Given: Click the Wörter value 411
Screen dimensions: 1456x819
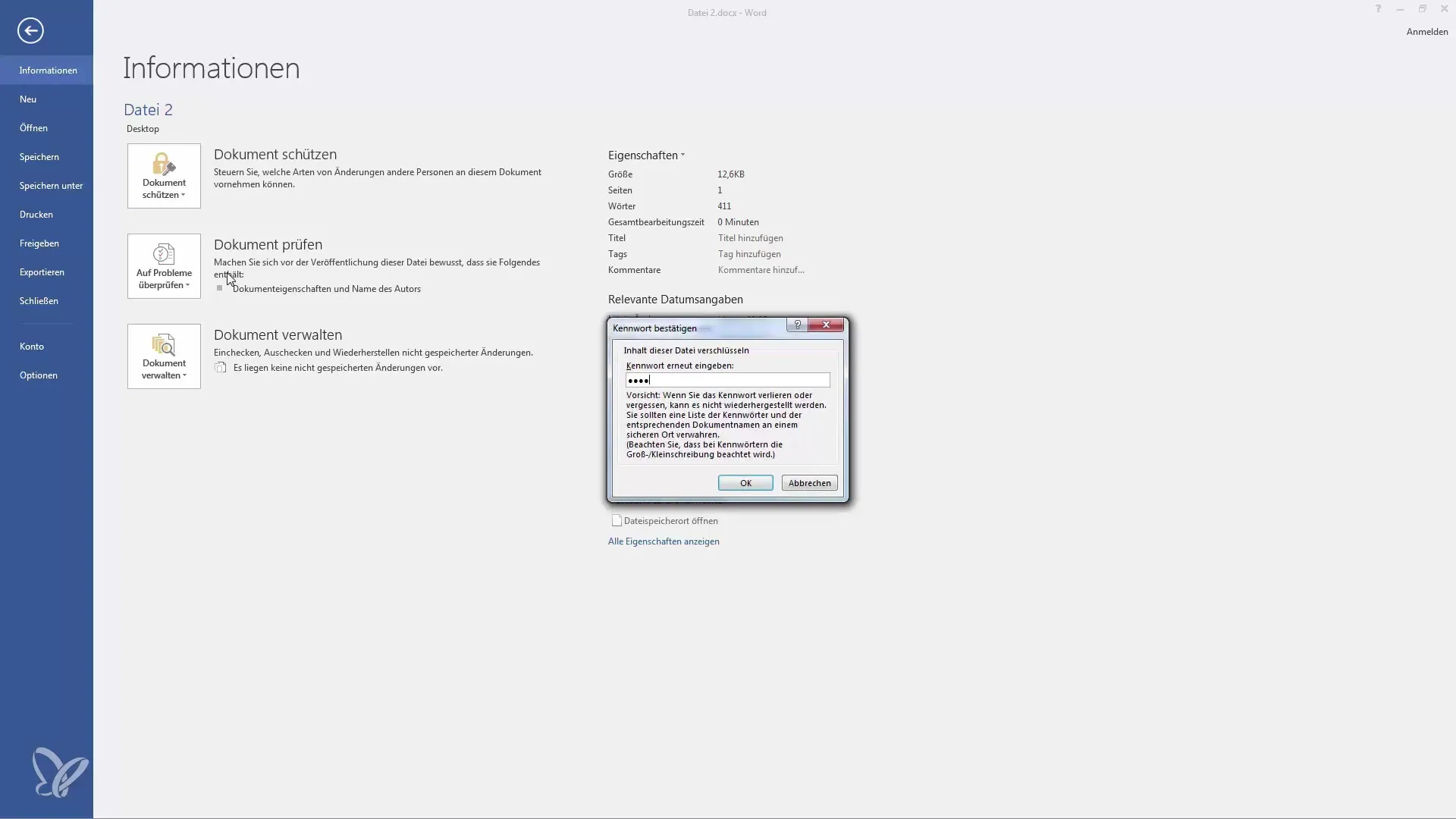Looking at the screenshot, I should coord(724,206).
